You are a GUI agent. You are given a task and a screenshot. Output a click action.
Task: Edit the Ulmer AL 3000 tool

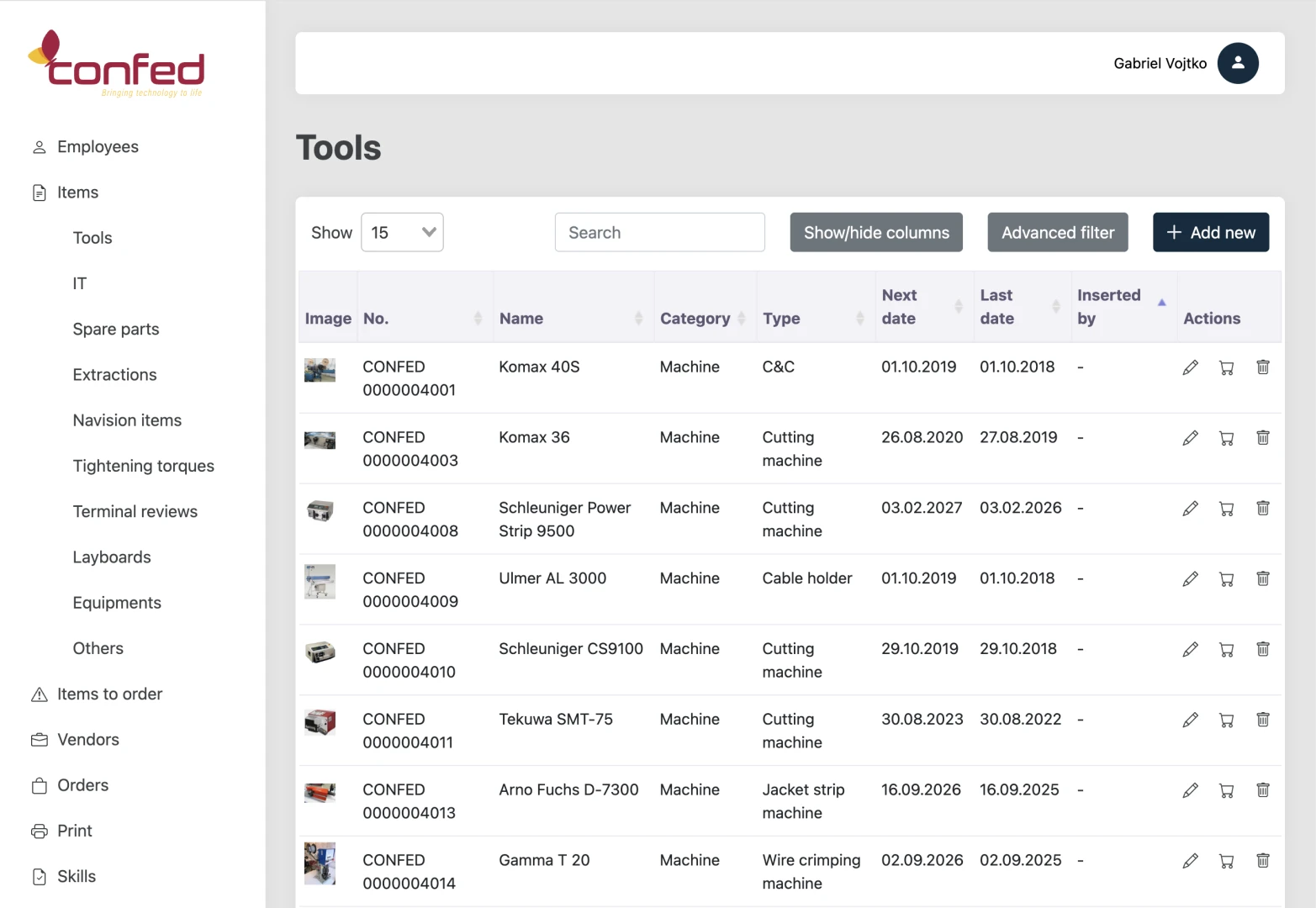click(1190, 579)
